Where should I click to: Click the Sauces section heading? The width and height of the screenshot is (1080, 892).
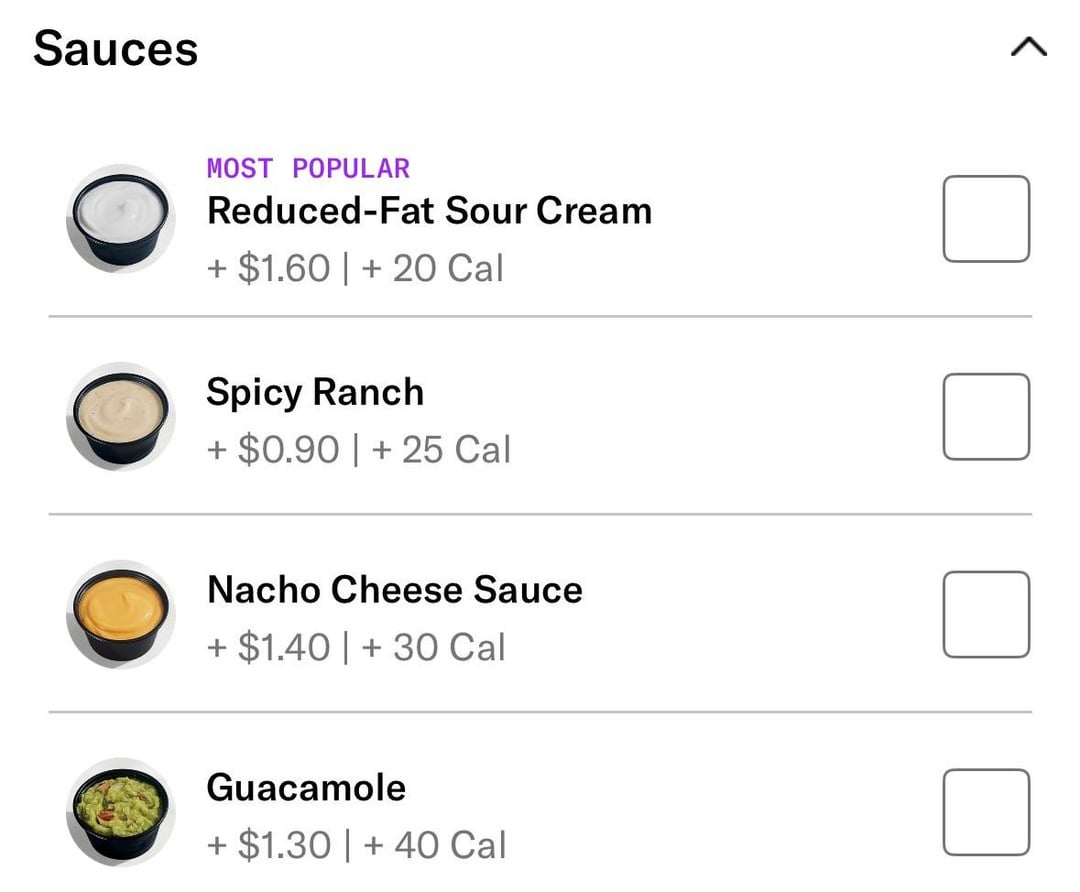pos(116,49)
